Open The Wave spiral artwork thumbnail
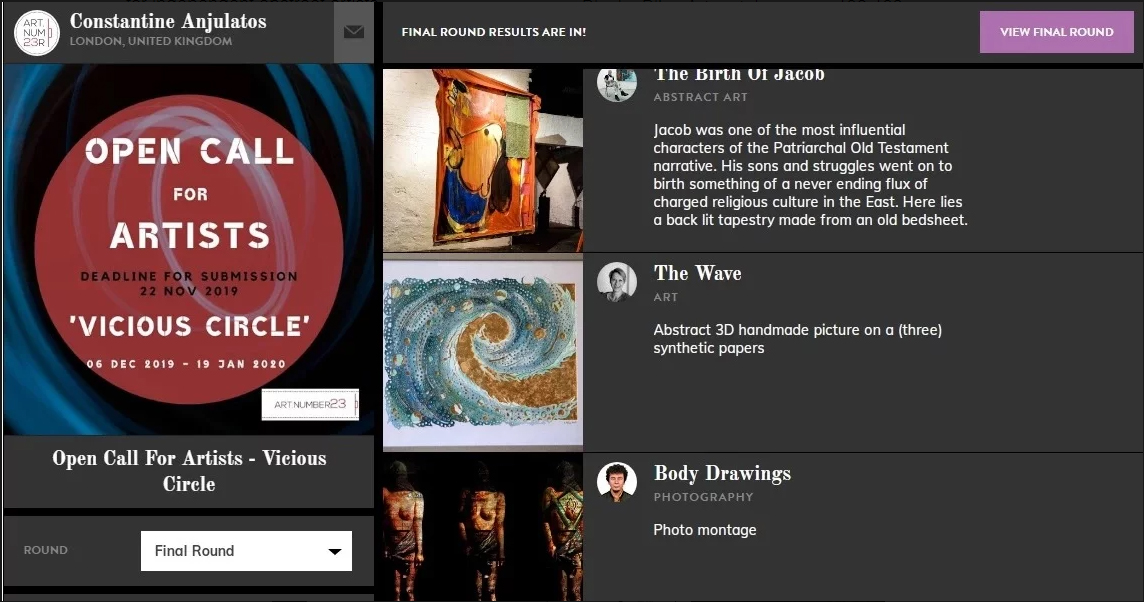The width and height of the screenshot is (1144, 602). coord(483,353)
